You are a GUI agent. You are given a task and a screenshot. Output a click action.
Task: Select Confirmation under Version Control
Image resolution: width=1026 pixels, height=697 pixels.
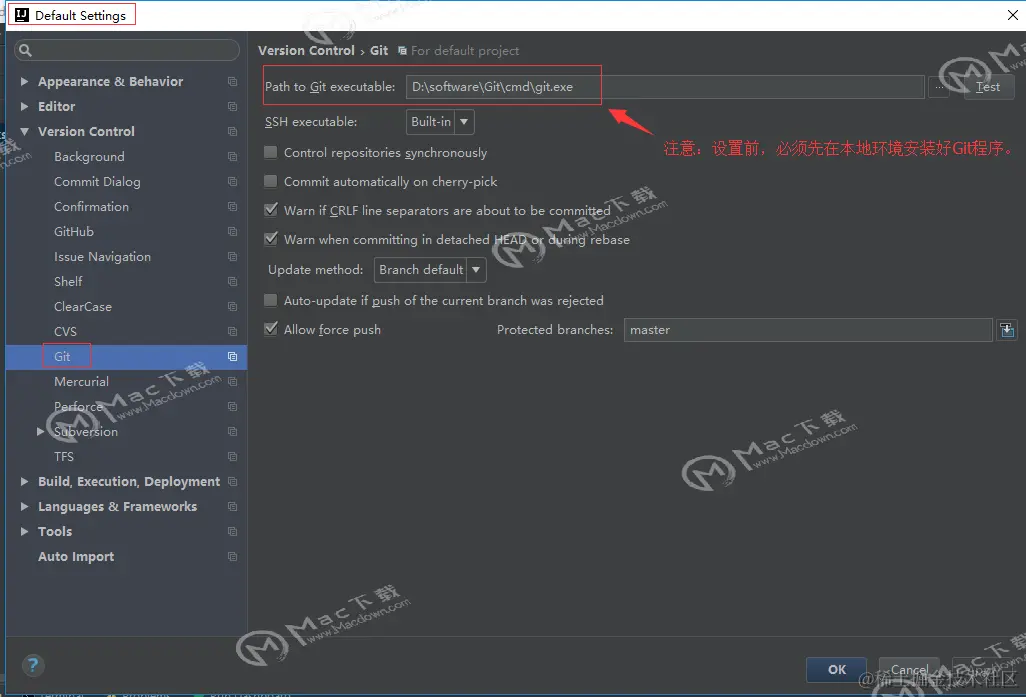click(x=91, y=207)
